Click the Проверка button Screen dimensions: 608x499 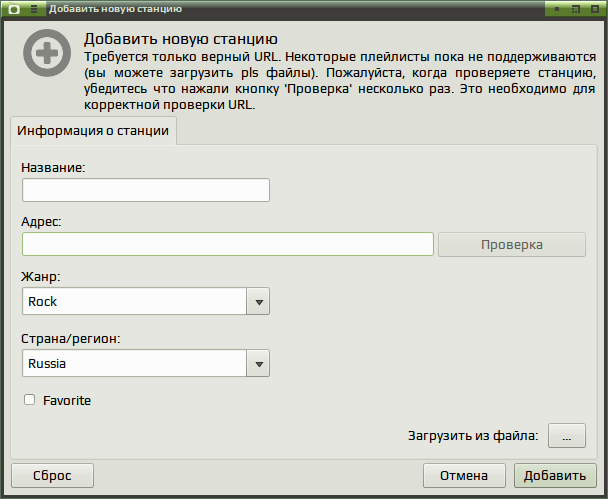point(512,245)
